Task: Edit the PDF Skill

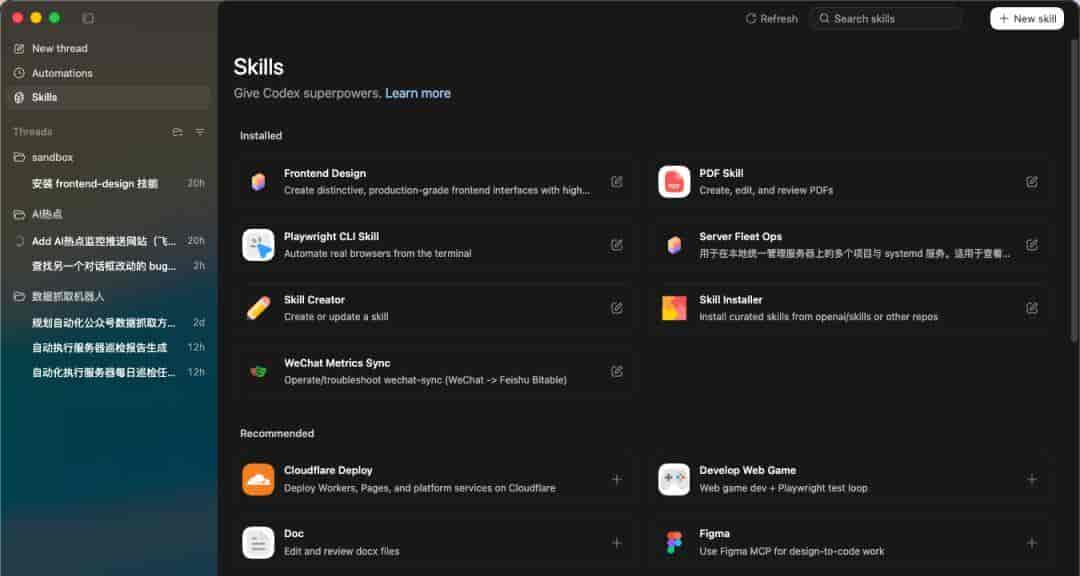Action: (1032, 182)
